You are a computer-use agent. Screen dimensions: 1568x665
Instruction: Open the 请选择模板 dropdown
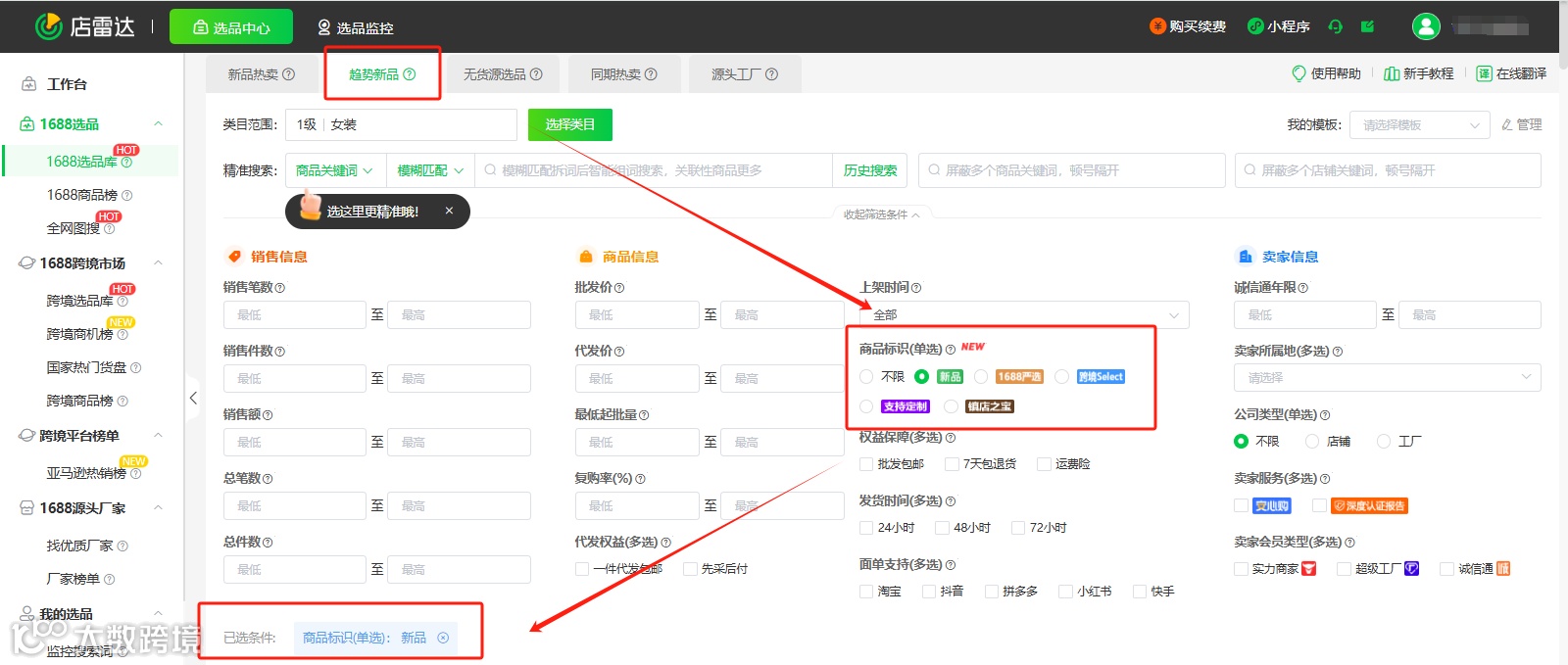(1420, 125)
